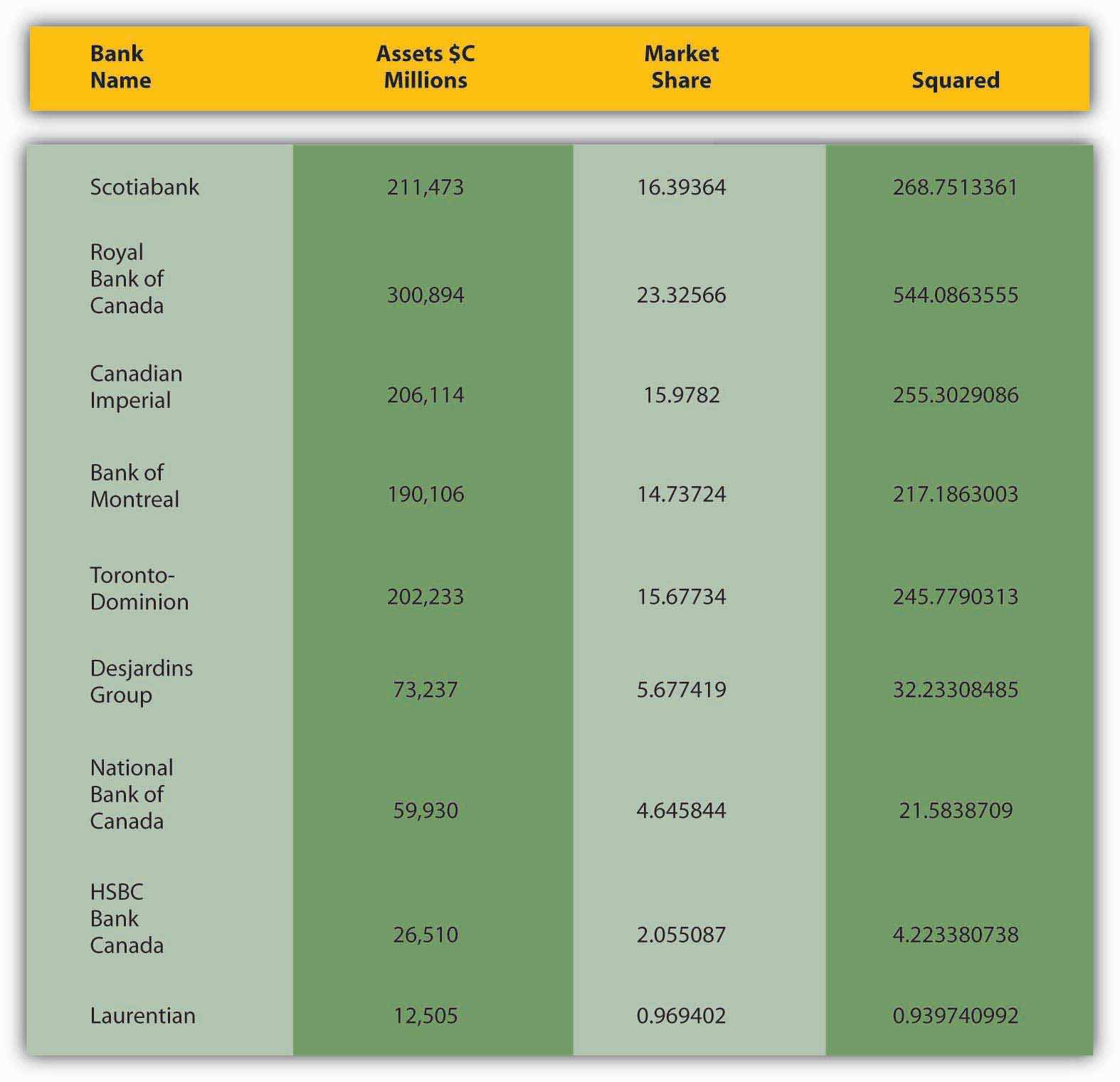
Task: Select the Scotiabank row name
Action: click(x=144, y=187)
